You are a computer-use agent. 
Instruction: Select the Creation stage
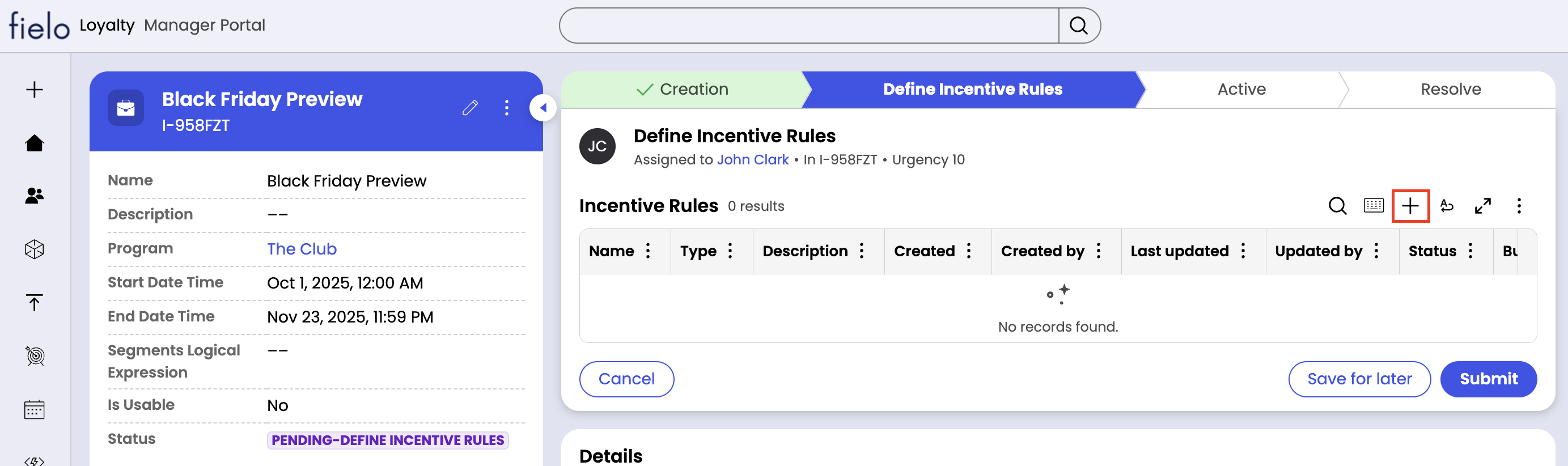click(x=683, y=90)
